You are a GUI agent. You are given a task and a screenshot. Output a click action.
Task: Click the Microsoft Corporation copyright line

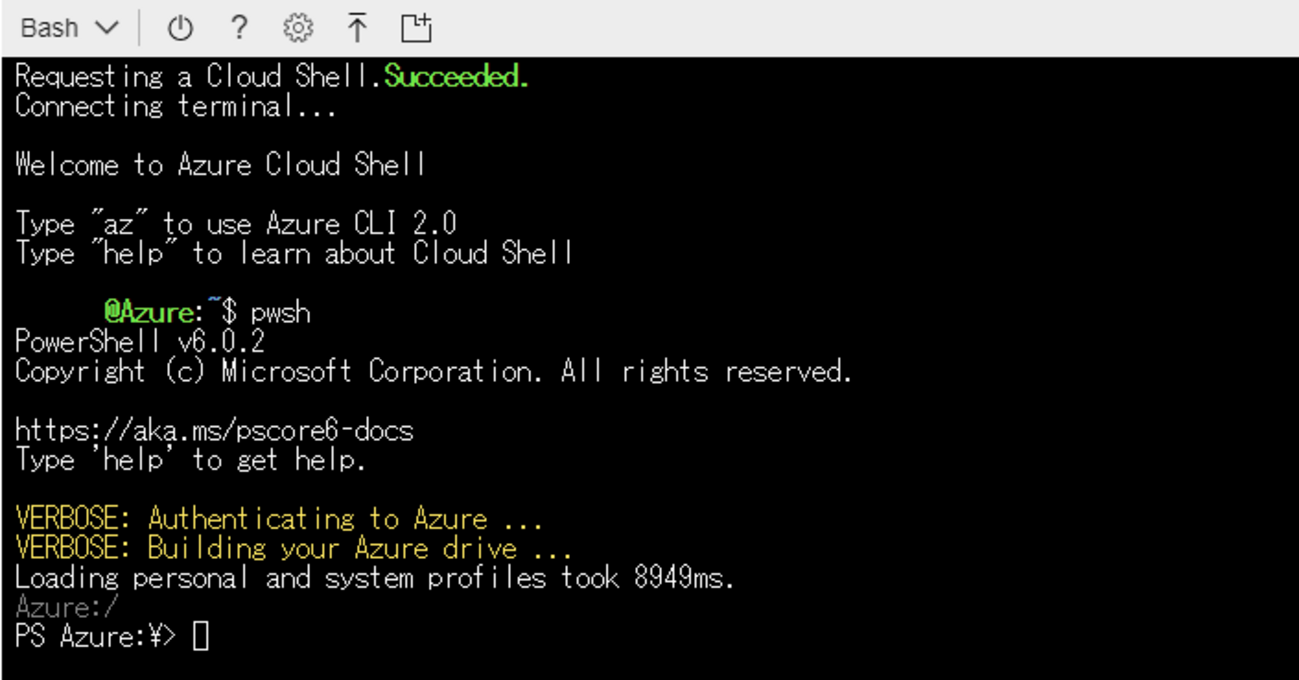433,372
